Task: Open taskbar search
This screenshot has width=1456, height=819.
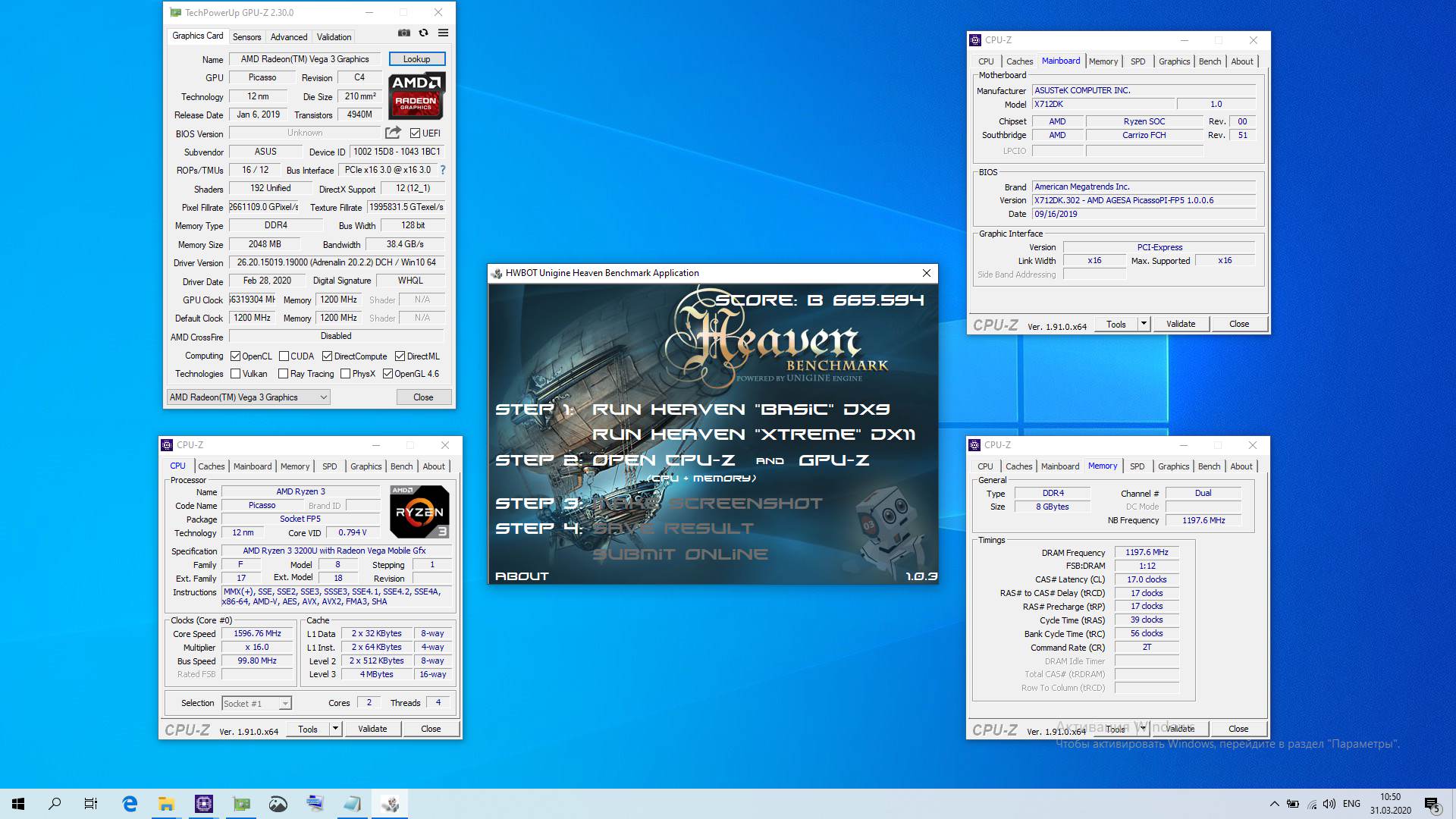Action: [x=55, y=804]
